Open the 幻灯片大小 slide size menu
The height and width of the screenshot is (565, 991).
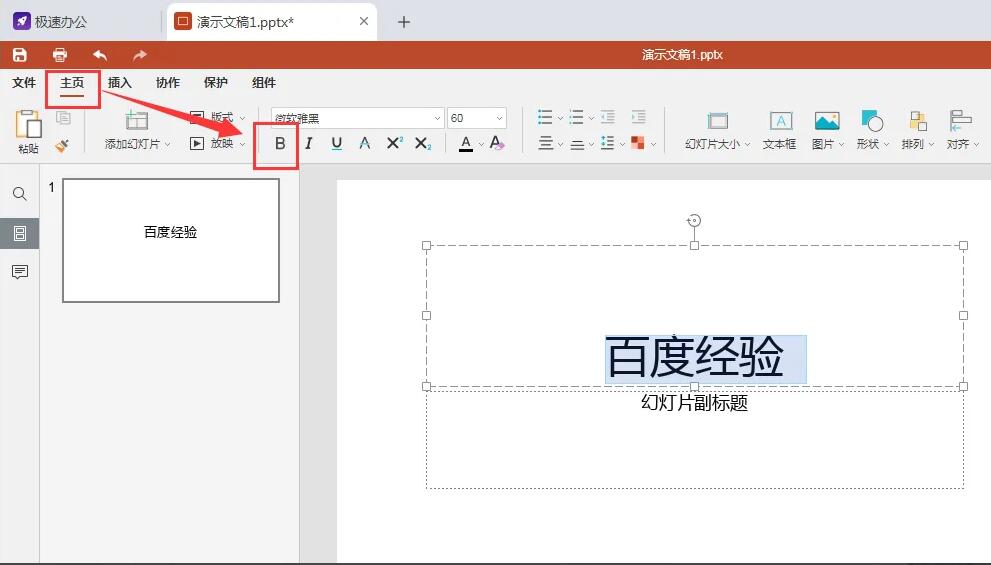717,131
